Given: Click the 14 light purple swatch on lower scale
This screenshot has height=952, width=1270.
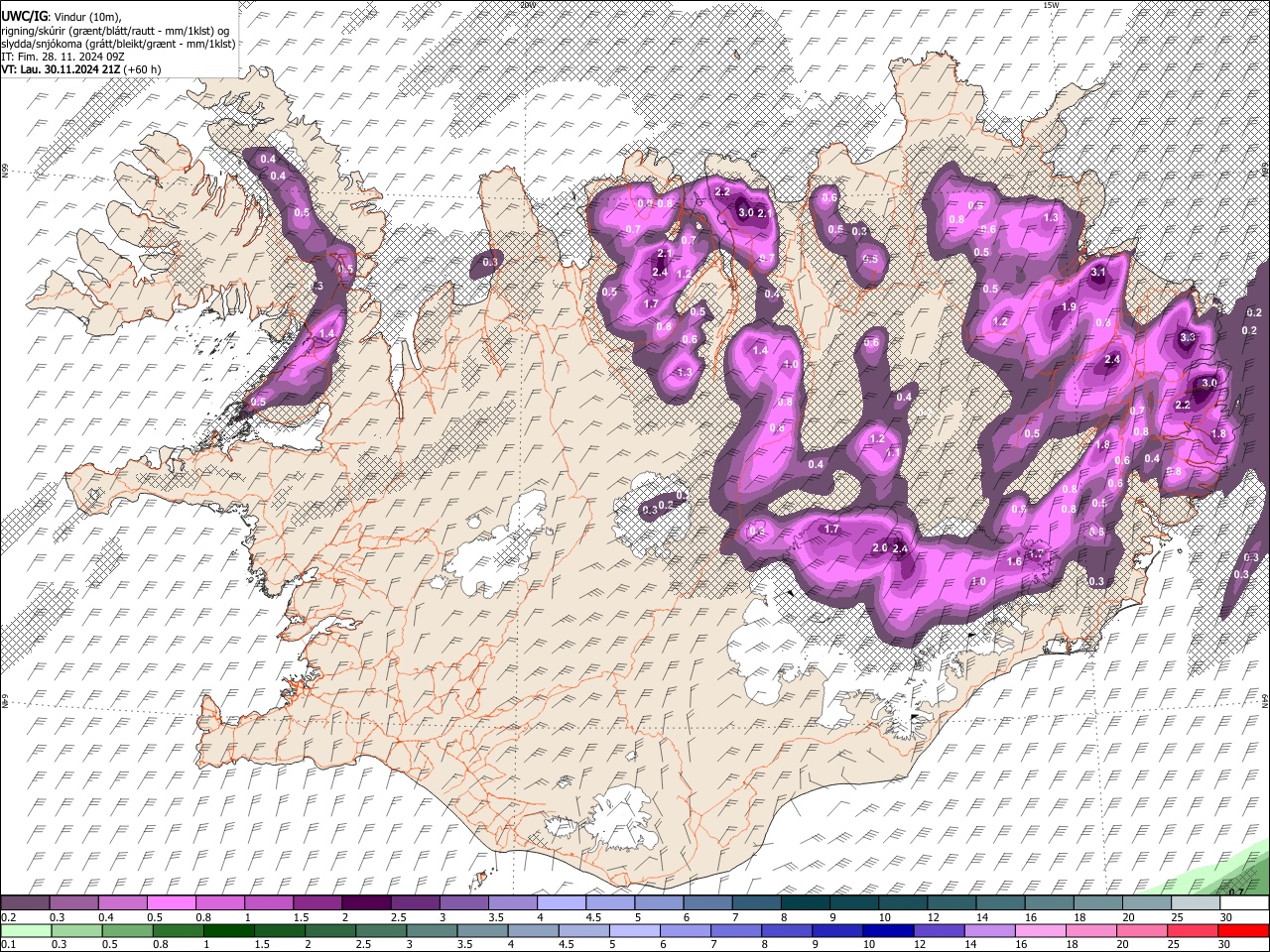Looking at the screenshot, I should [989, 931].
